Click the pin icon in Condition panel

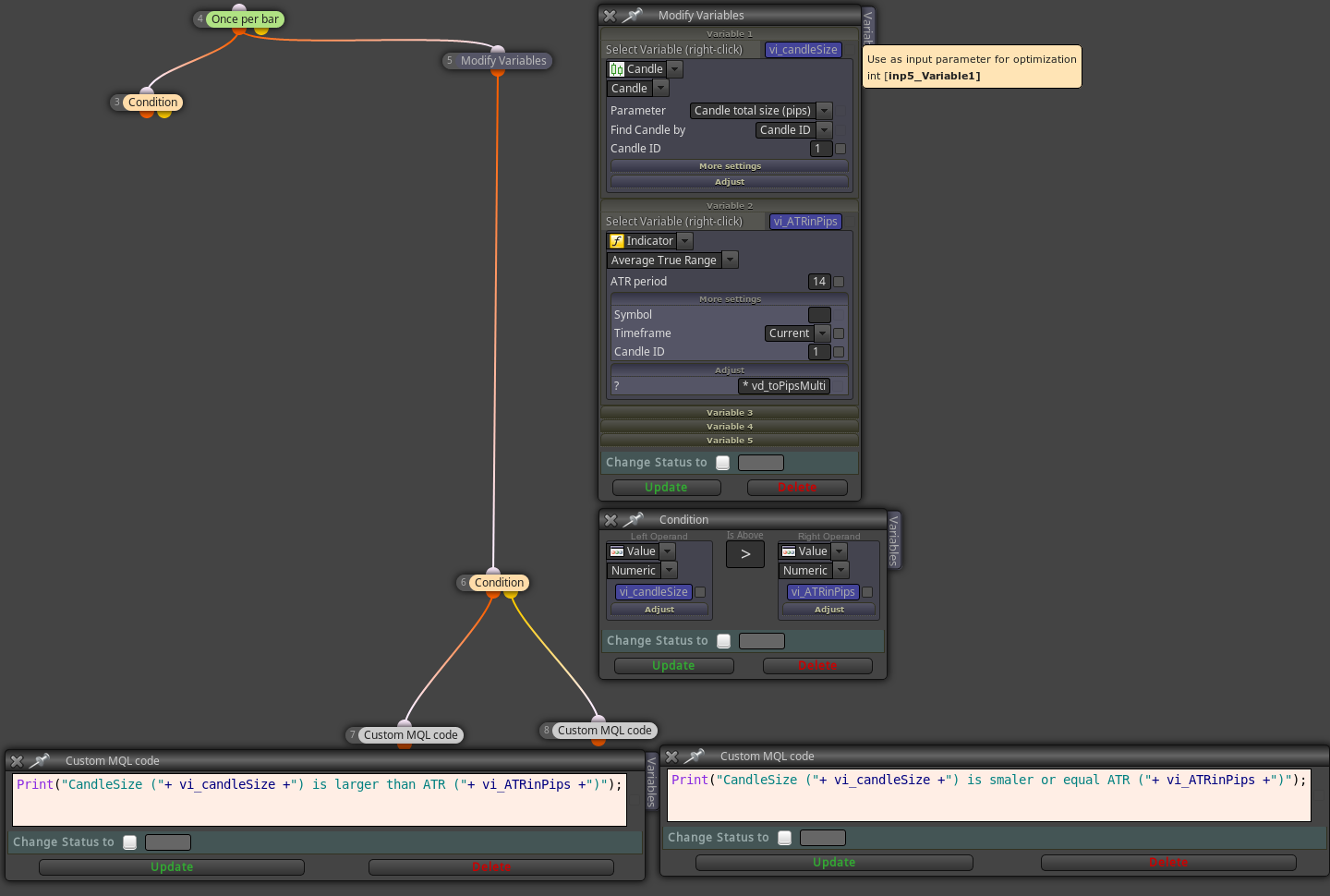[x=634, y=519]
